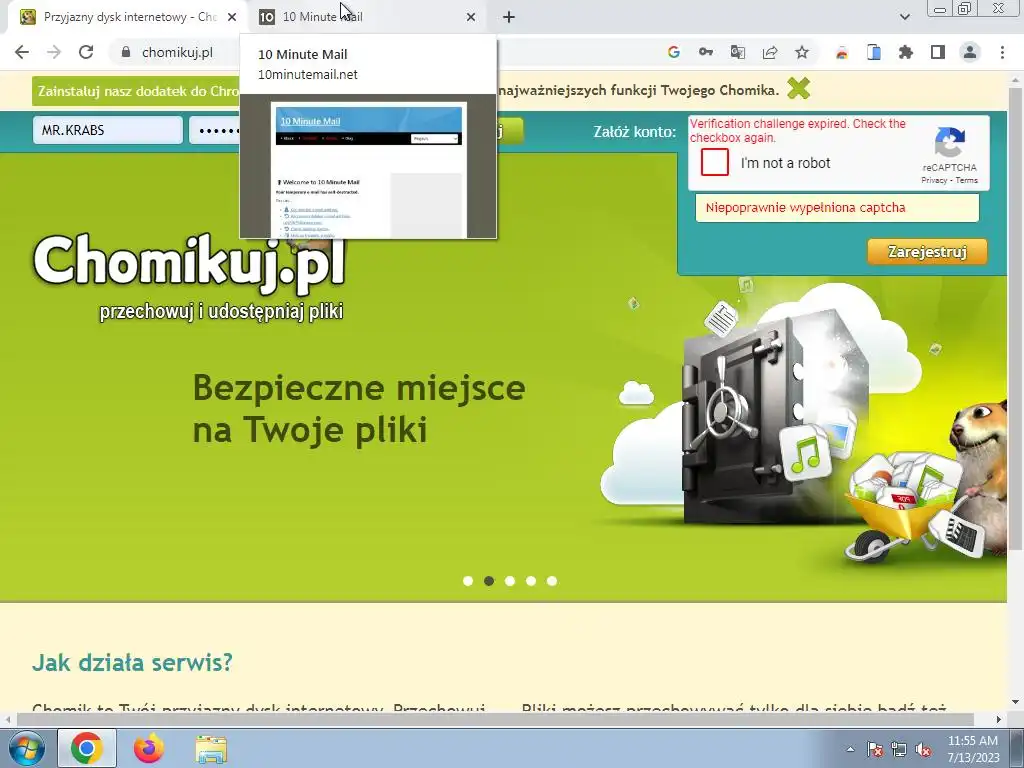1024x768 pixels.
Task: Click the Zainstaluj nasz dodatek banner link
Action: pyautogui.click(x=138, y=91)
